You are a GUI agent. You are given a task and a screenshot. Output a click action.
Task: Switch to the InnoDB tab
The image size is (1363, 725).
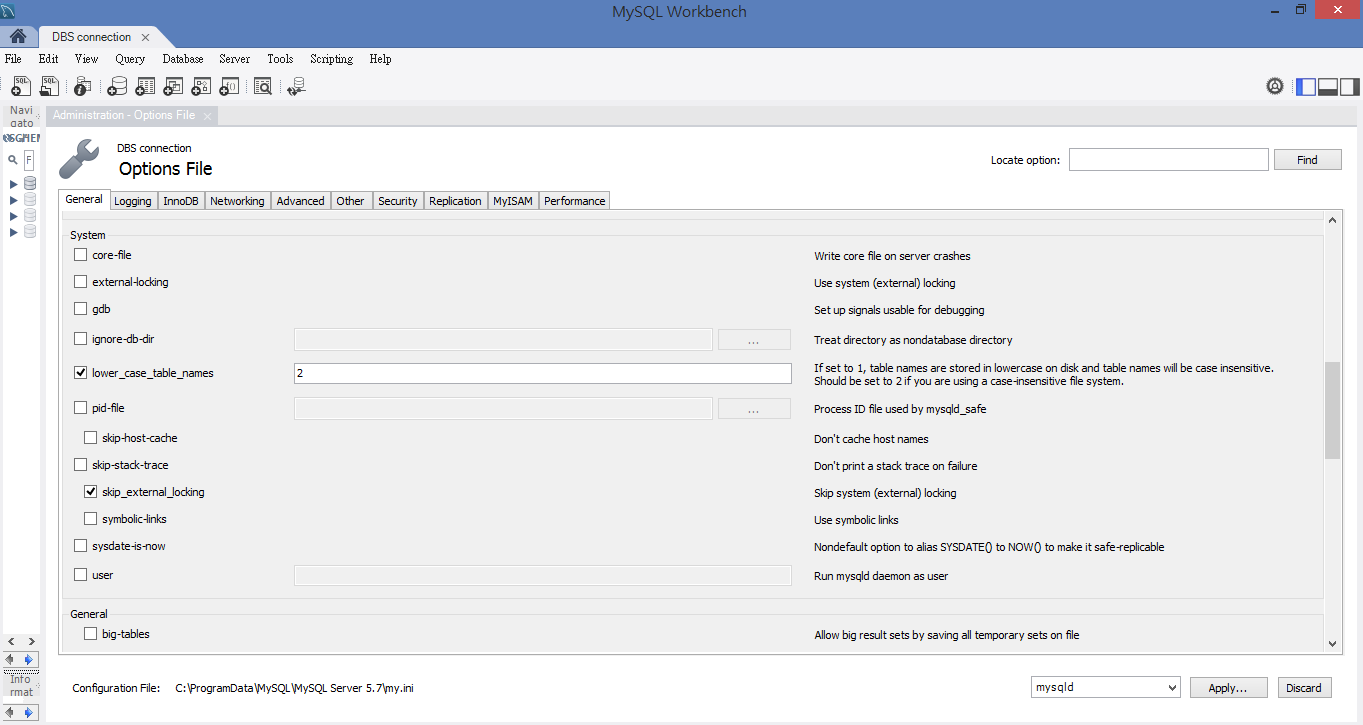tap(181, 201)
